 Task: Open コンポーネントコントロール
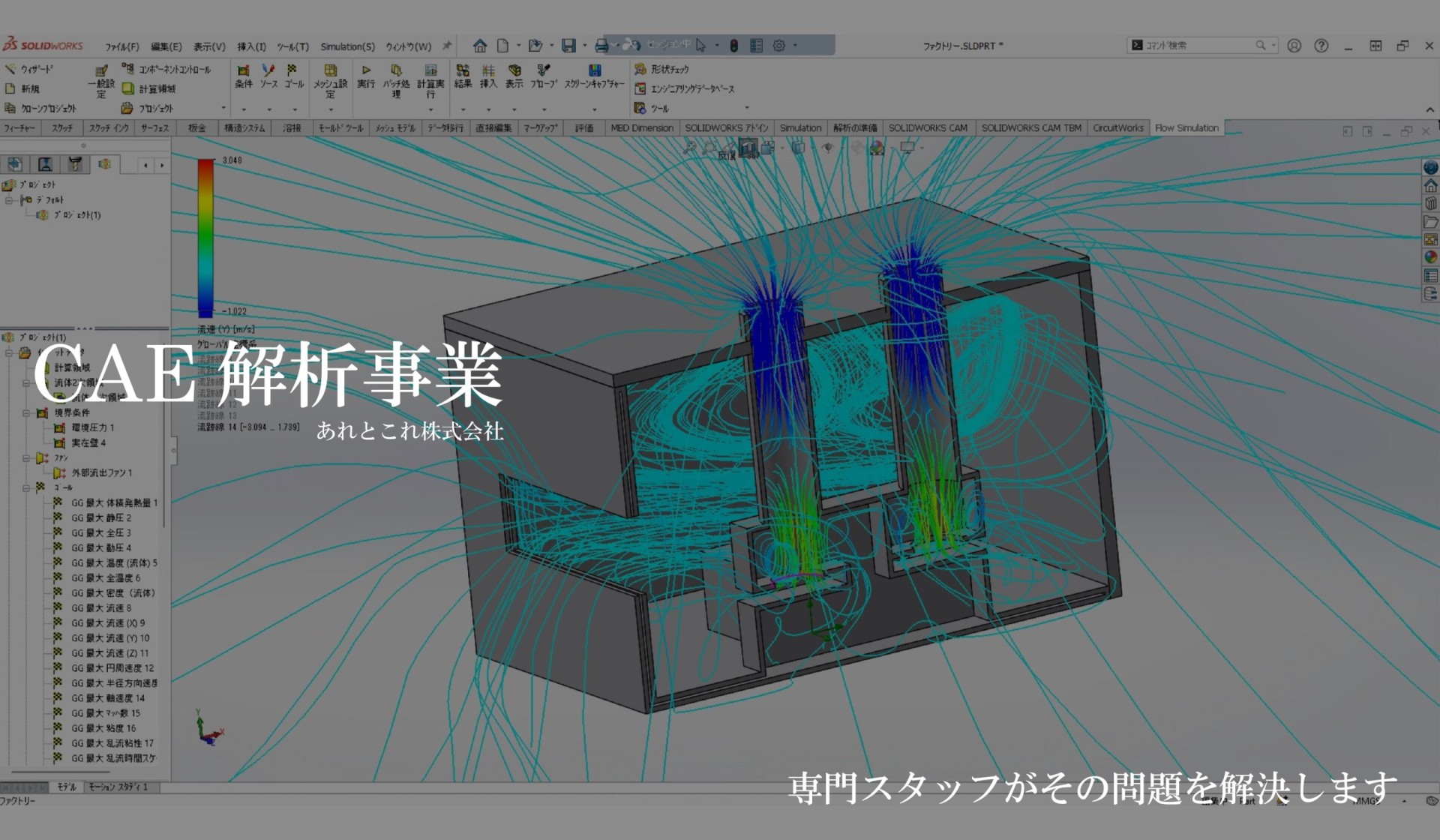tap(166, 69)
